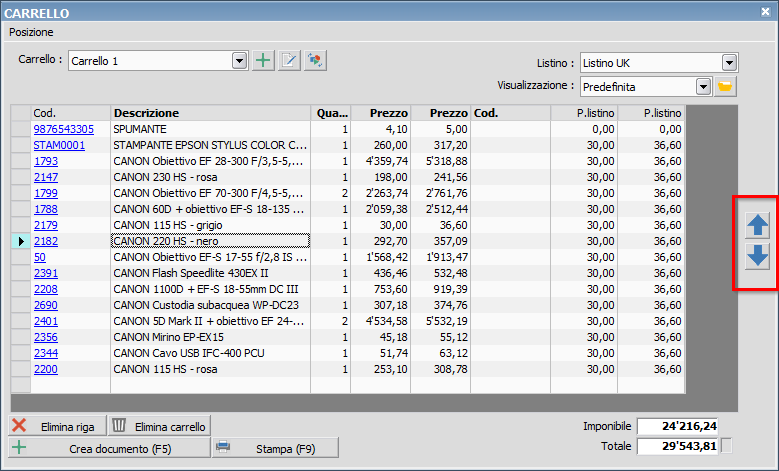Close the Carrello window
Viewport: 779px width, 471px height.
766,11
